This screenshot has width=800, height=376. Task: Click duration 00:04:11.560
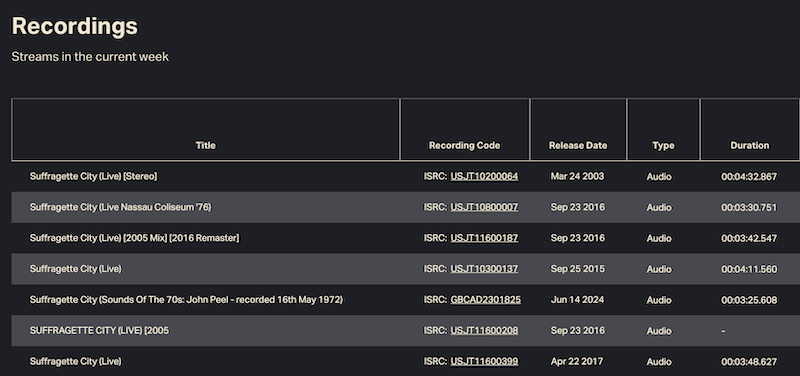tap(749, 269)
